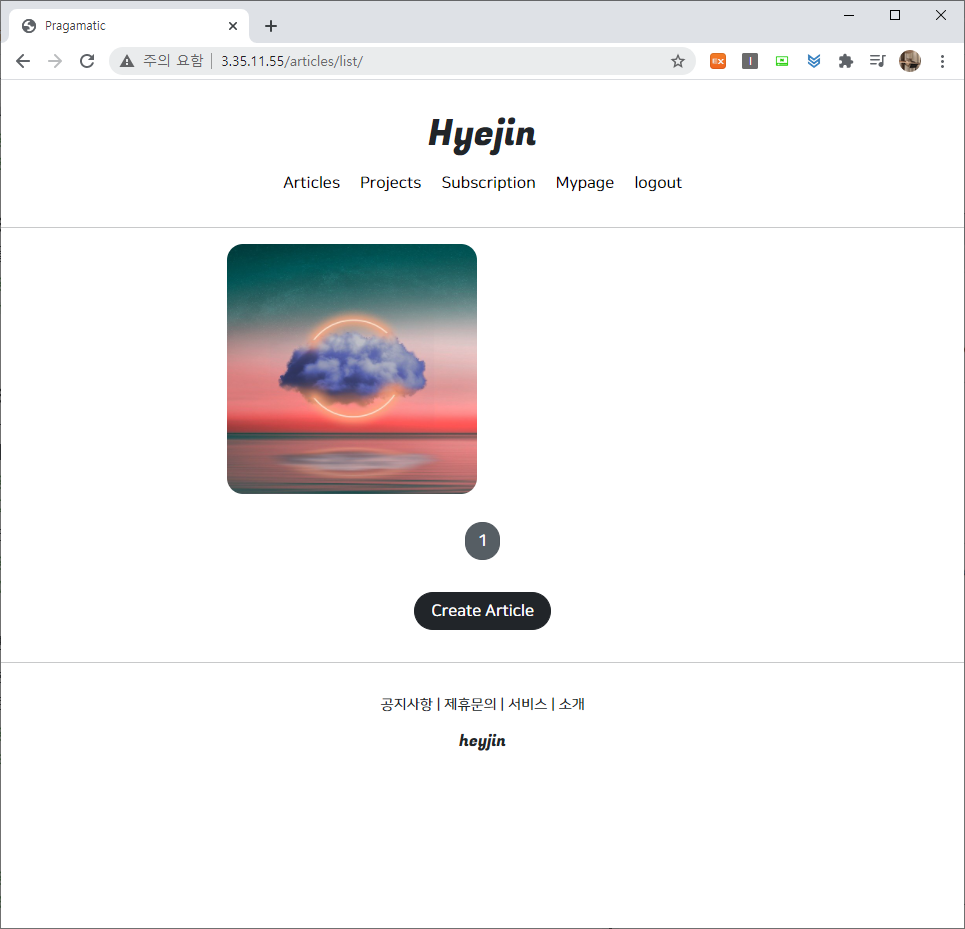Open a new browser tab
The width and height of the screenshot is (965, 929).
click(x=271, y=26)
